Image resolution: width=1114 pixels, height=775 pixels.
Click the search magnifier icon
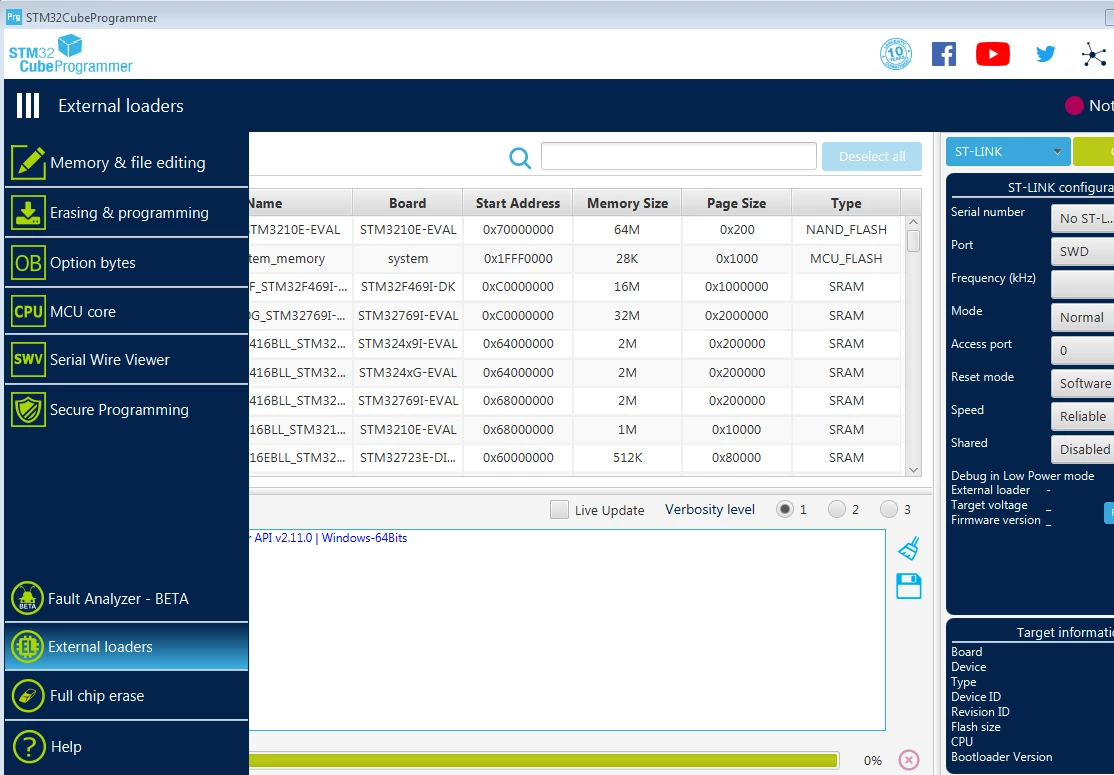point(520,158)
